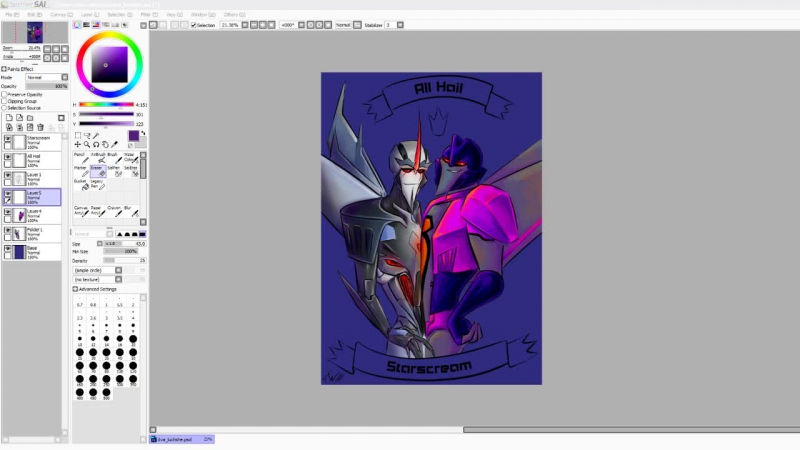Select the AirBrush tool
800x450 pixels.
97,158
